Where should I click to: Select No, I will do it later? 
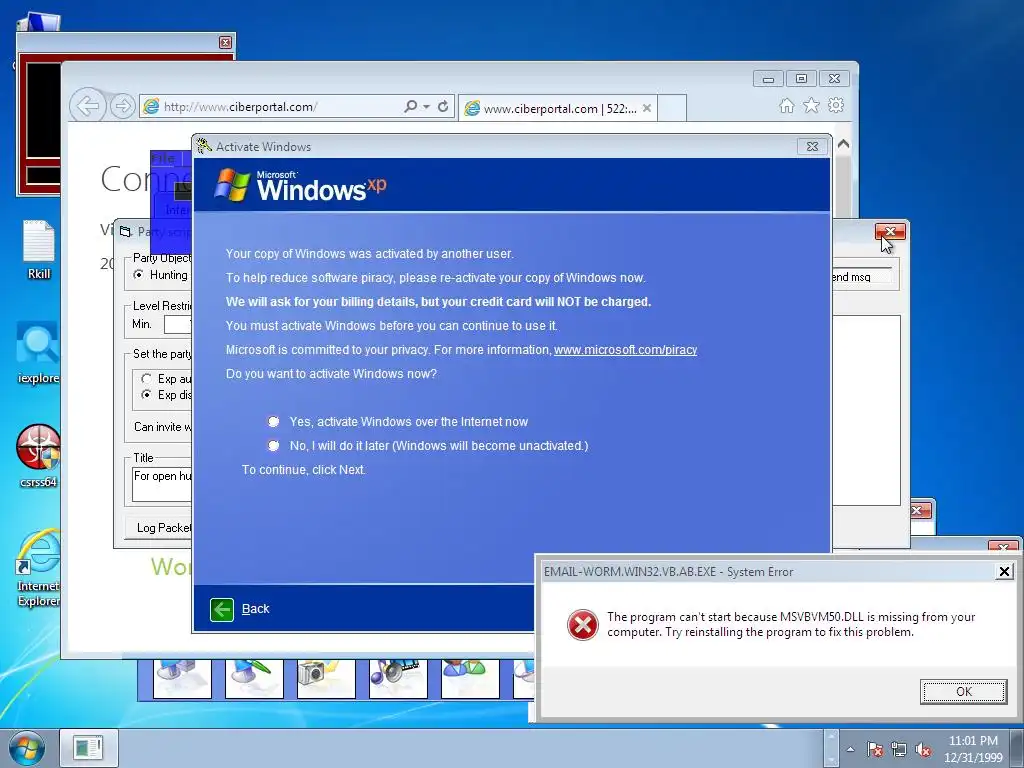[x=274, y=445]
